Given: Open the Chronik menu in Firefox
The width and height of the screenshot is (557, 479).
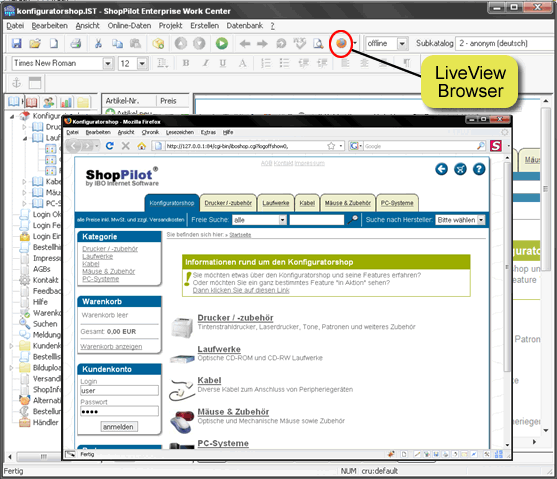Looking at the screenshot, I should pos(150,132).
